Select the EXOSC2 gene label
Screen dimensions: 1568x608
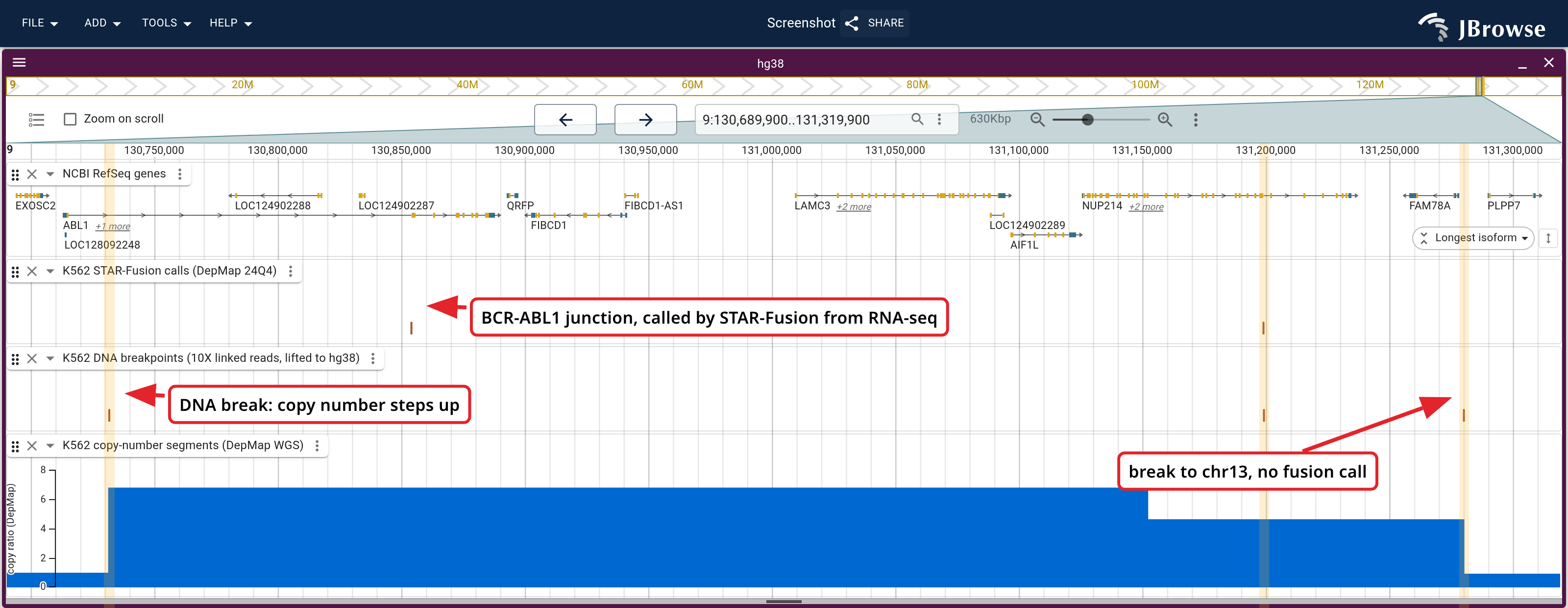35,206
